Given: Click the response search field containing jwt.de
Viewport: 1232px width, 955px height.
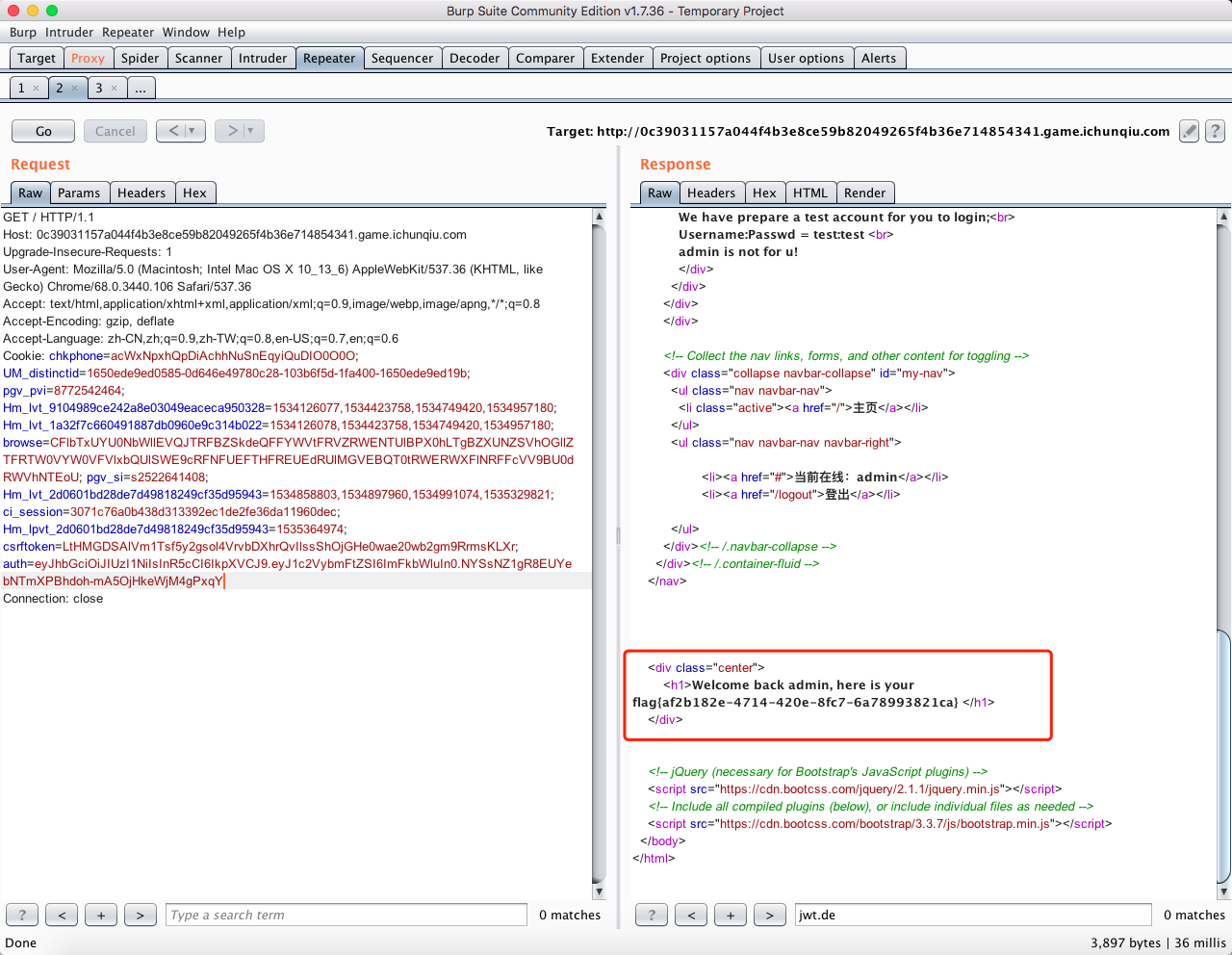Looking at the screenshot, I should point(973,915).
